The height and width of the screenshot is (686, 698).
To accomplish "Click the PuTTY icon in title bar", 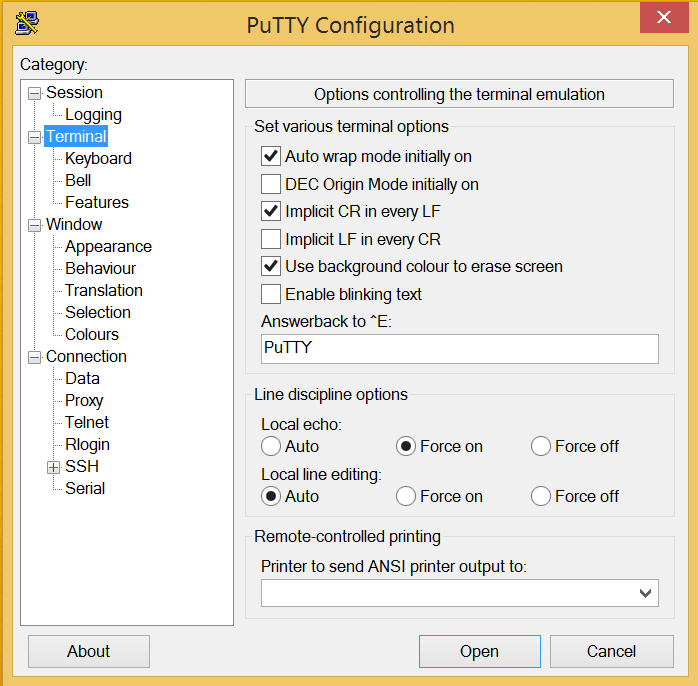I will click(27, 23).
